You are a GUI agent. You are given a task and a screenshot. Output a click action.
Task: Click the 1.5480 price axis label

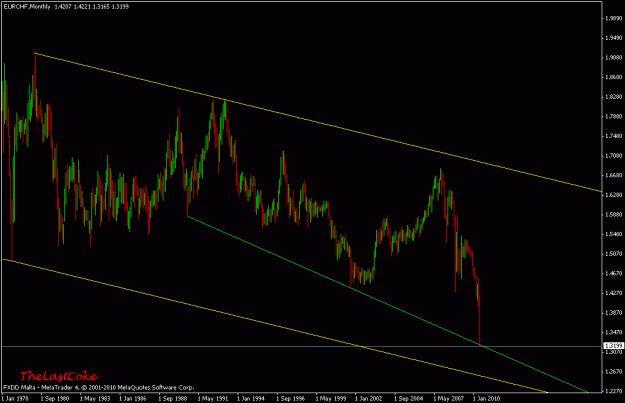[x=614, y=234]
